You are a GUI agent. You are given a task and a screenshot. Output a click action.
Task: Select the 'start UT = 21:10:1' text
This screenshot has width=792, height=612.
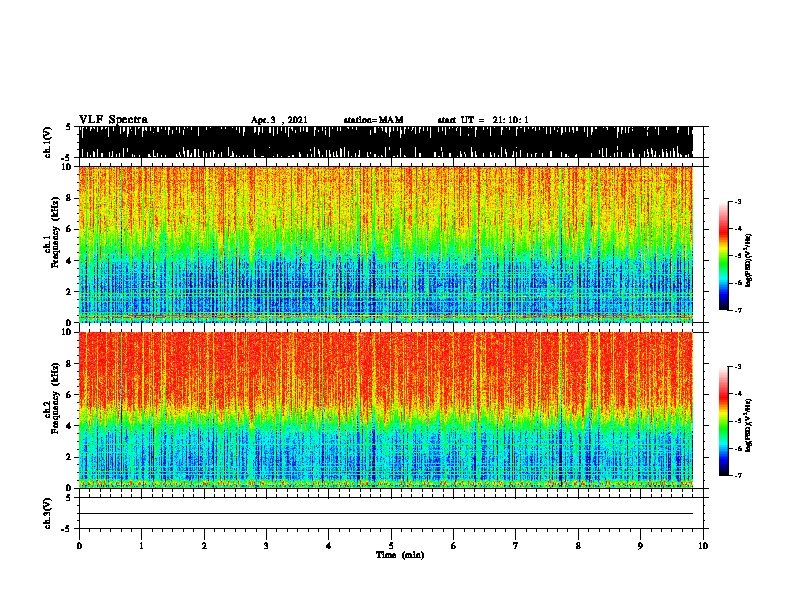pyautogui.click(x=483, y=120)
